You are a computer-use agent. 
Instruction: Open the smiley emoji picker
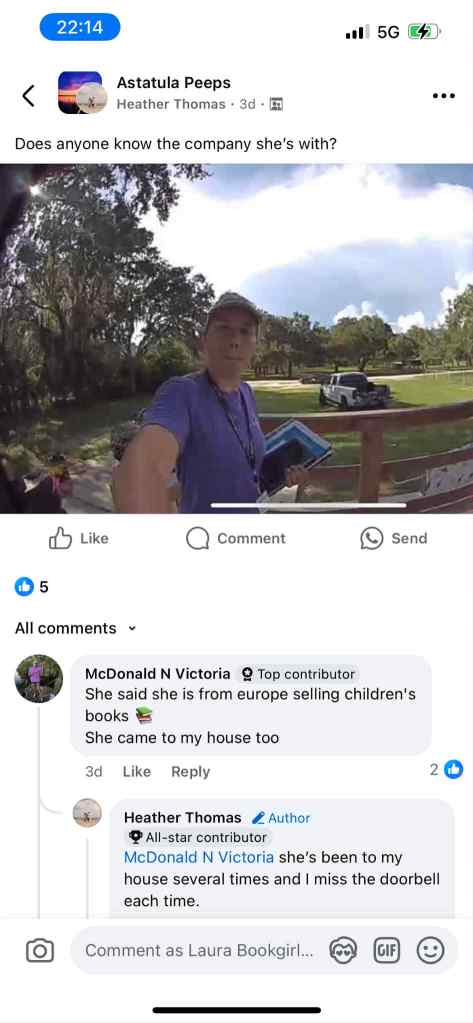(x=430, y=951)
